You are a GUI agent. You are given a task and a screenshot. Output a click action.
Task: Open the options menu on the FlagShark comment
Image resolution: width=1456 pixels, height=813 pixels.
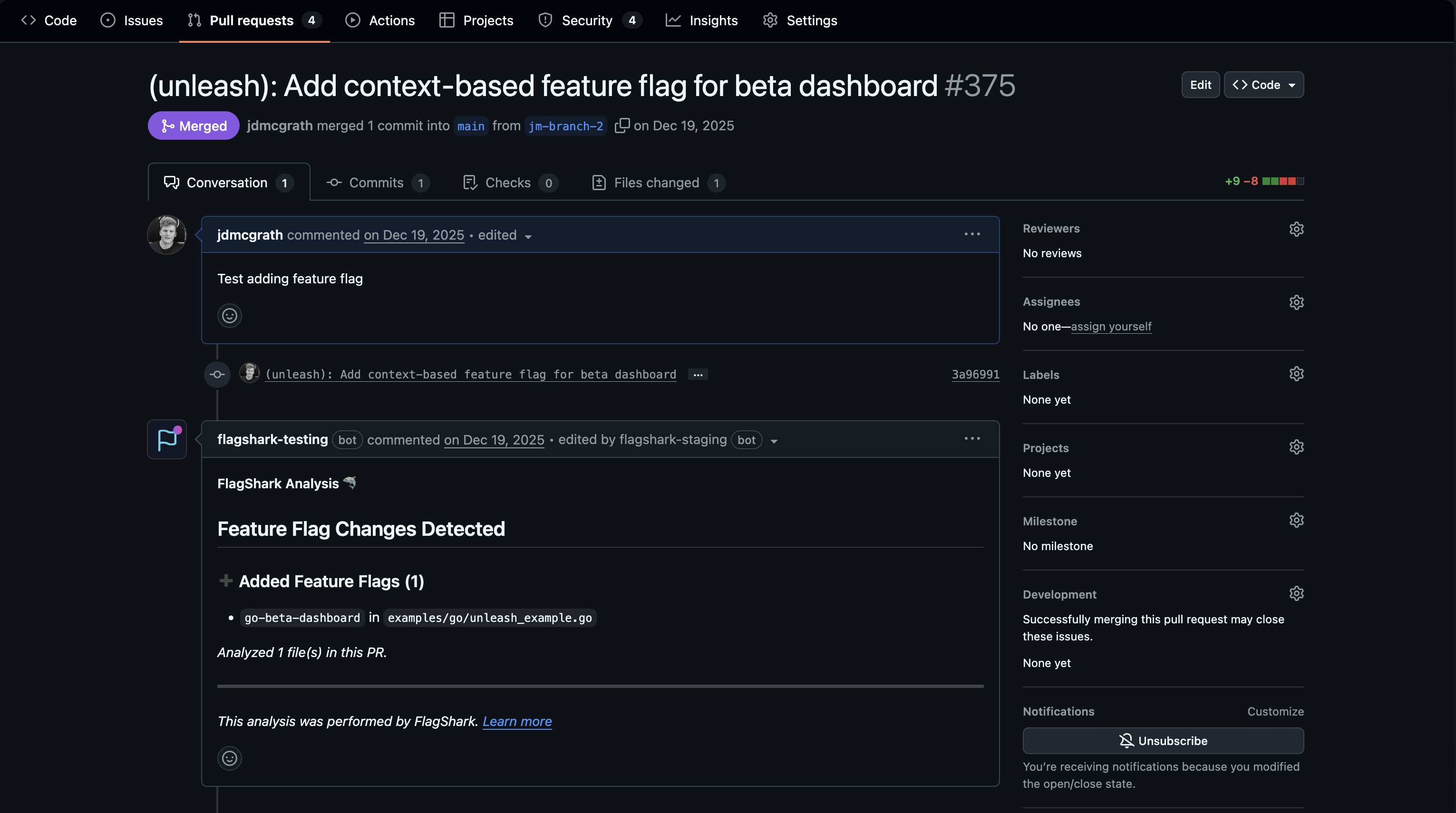(x=972, y=438)
